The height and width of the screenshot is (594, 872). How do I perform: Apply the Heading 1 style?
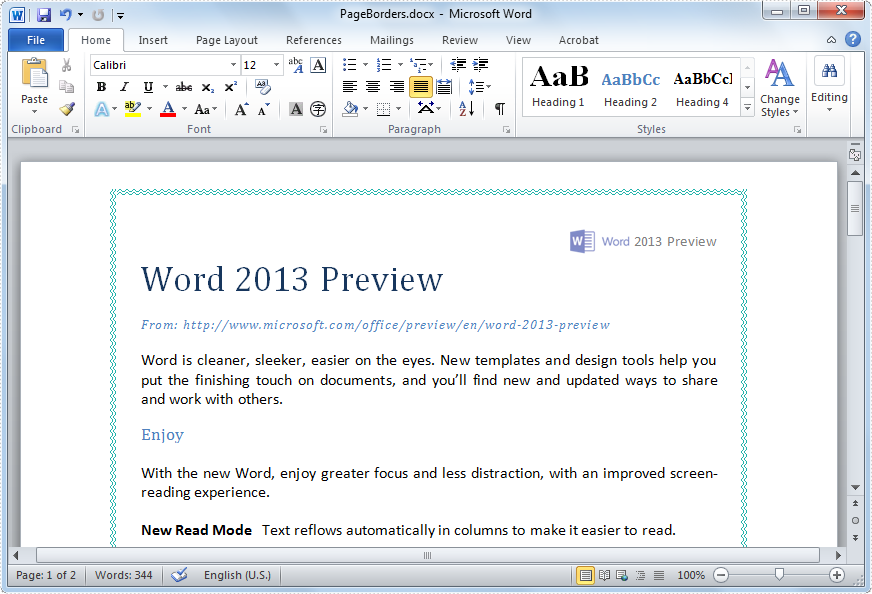point(558,86)
